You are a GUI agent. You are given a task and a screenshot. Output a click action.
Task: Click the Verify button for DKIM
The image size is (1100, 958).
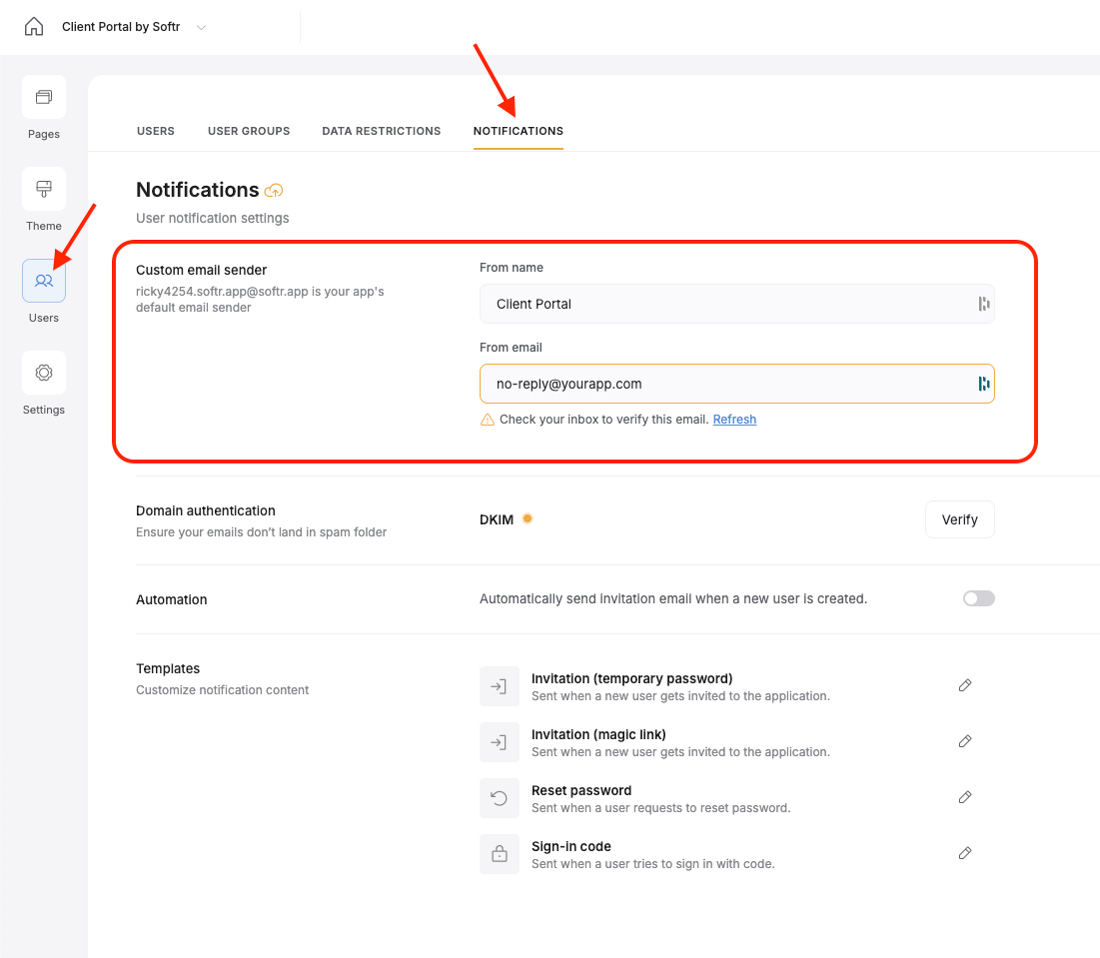coord(960,520)
